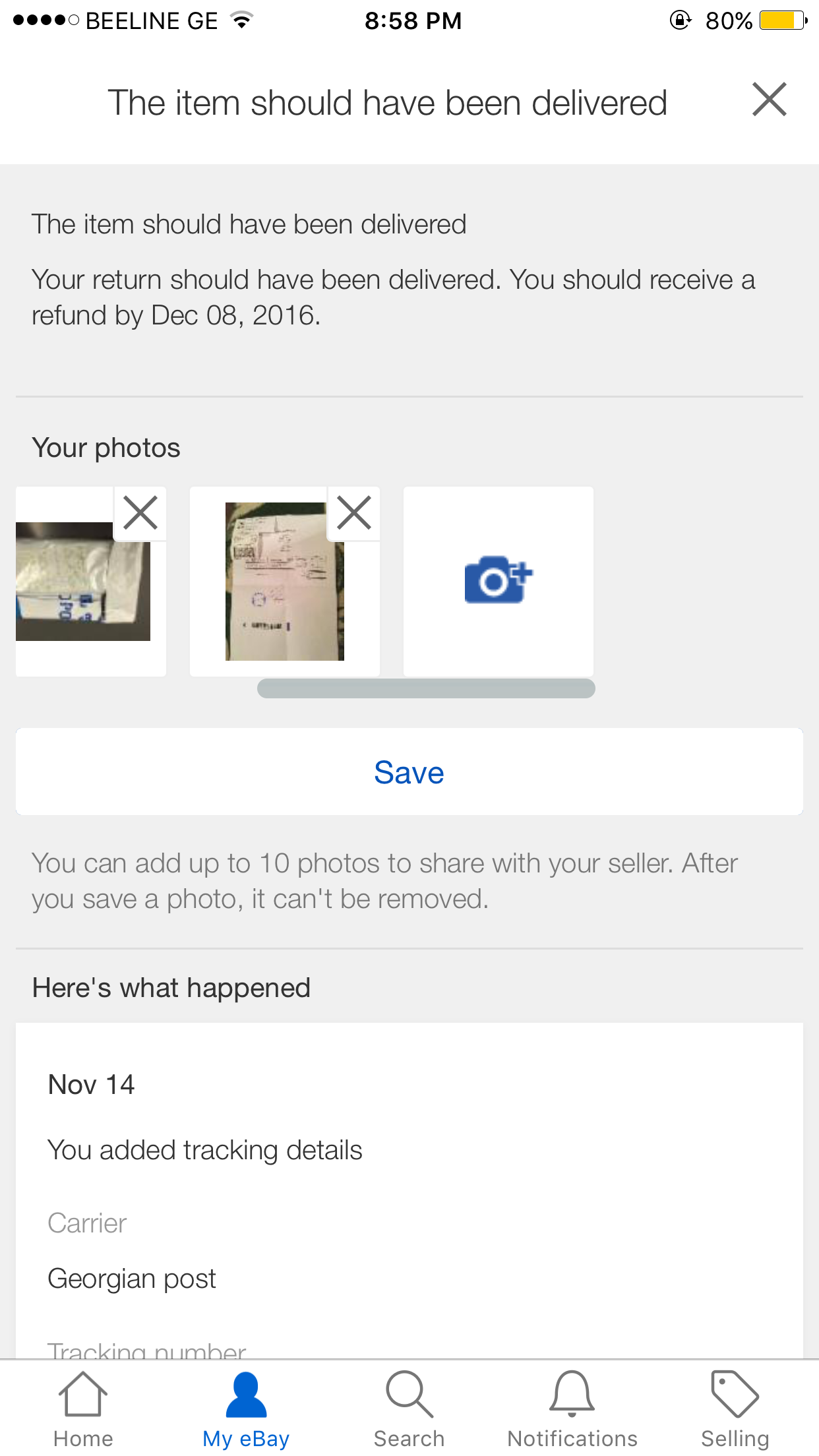
Task: Tap the battery indicator in status bar
Action: [x=783, y=20]
